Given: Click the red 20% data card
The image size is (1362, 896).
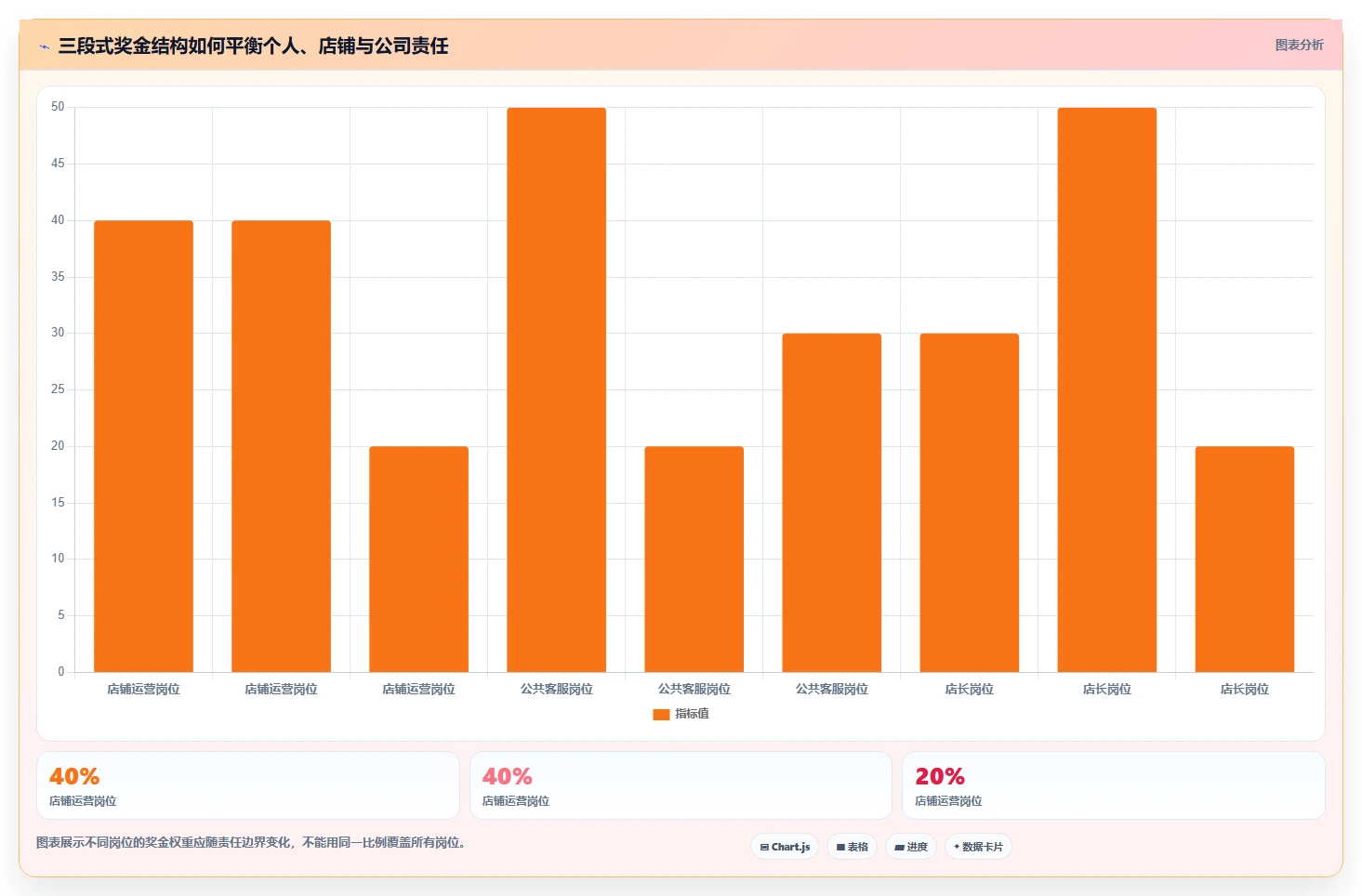Looking at the screenshot, I should pos(1114,785).
